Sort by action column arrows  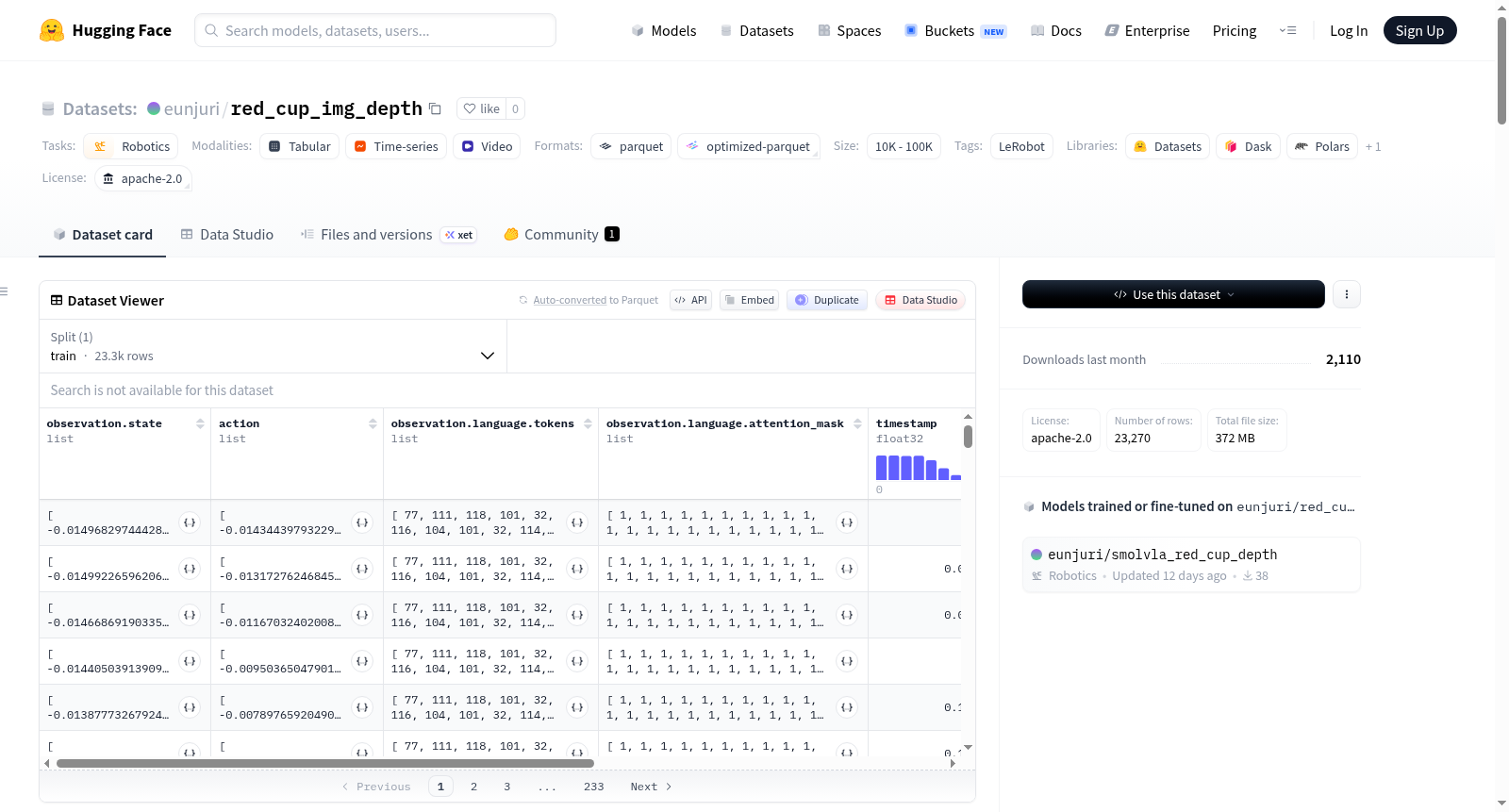373,423
